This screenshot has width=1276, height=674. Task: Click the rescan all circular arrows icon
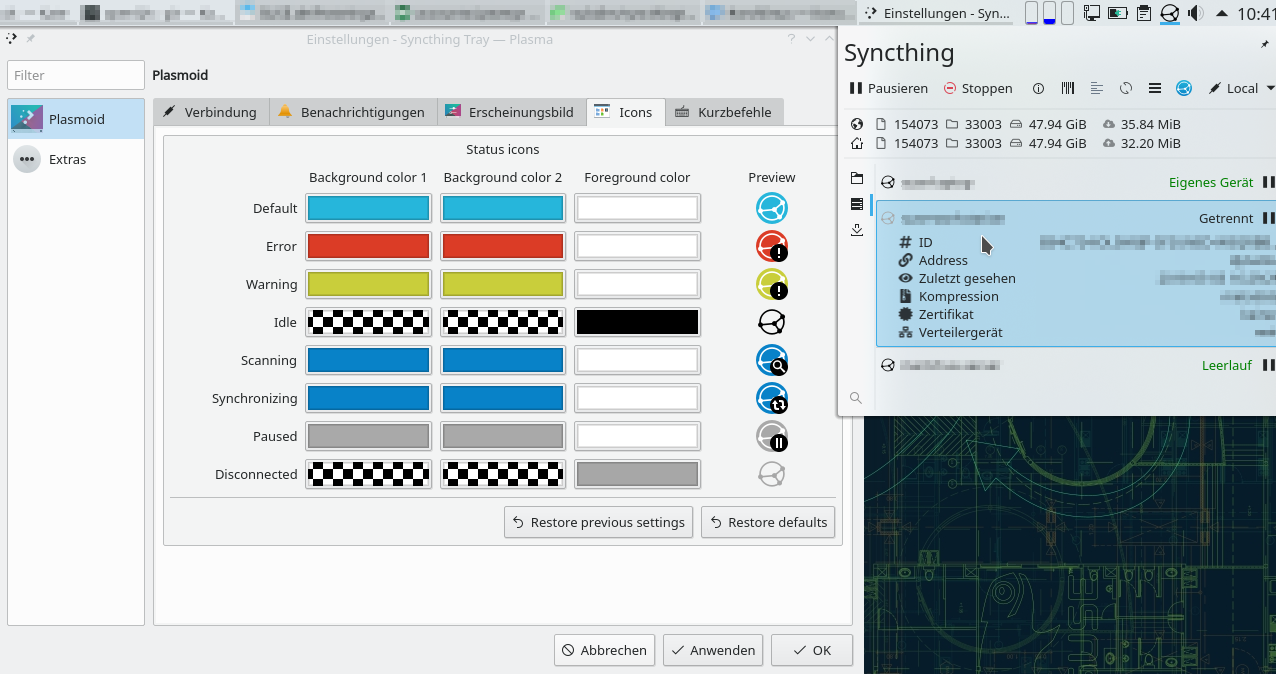1126,88
